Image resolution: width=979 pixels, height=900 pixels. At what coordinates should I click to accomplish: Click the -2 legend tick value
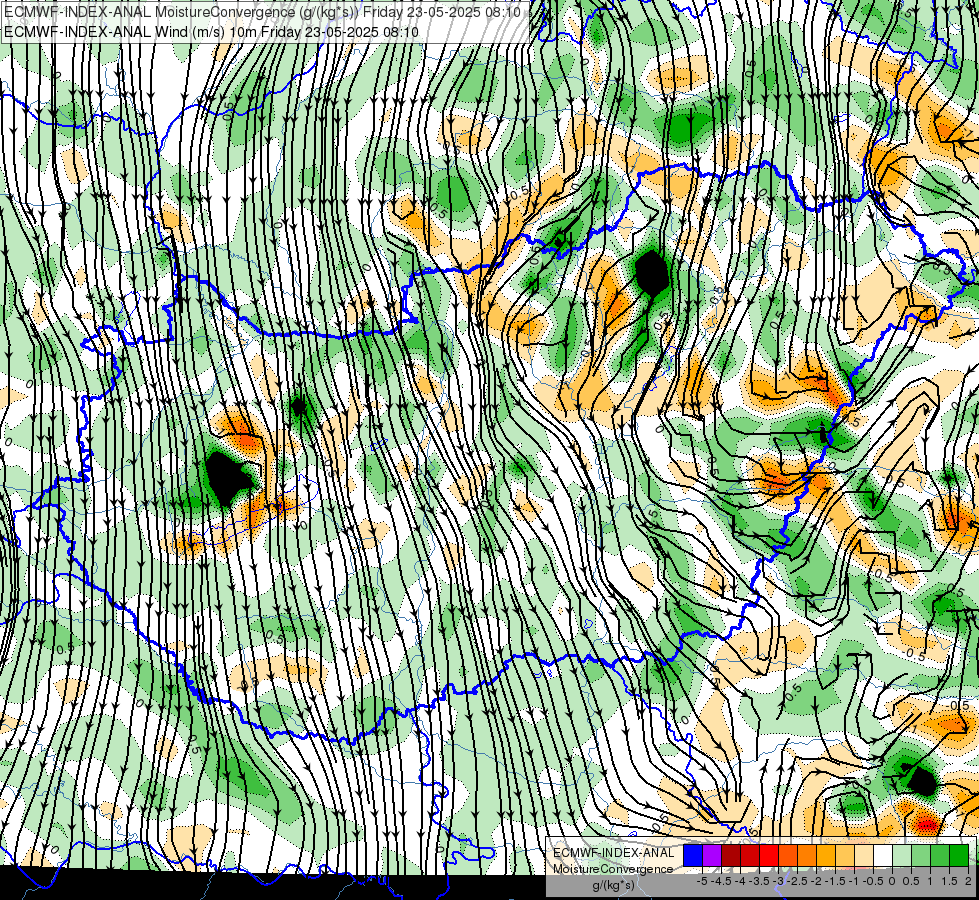tap(816, 881)
